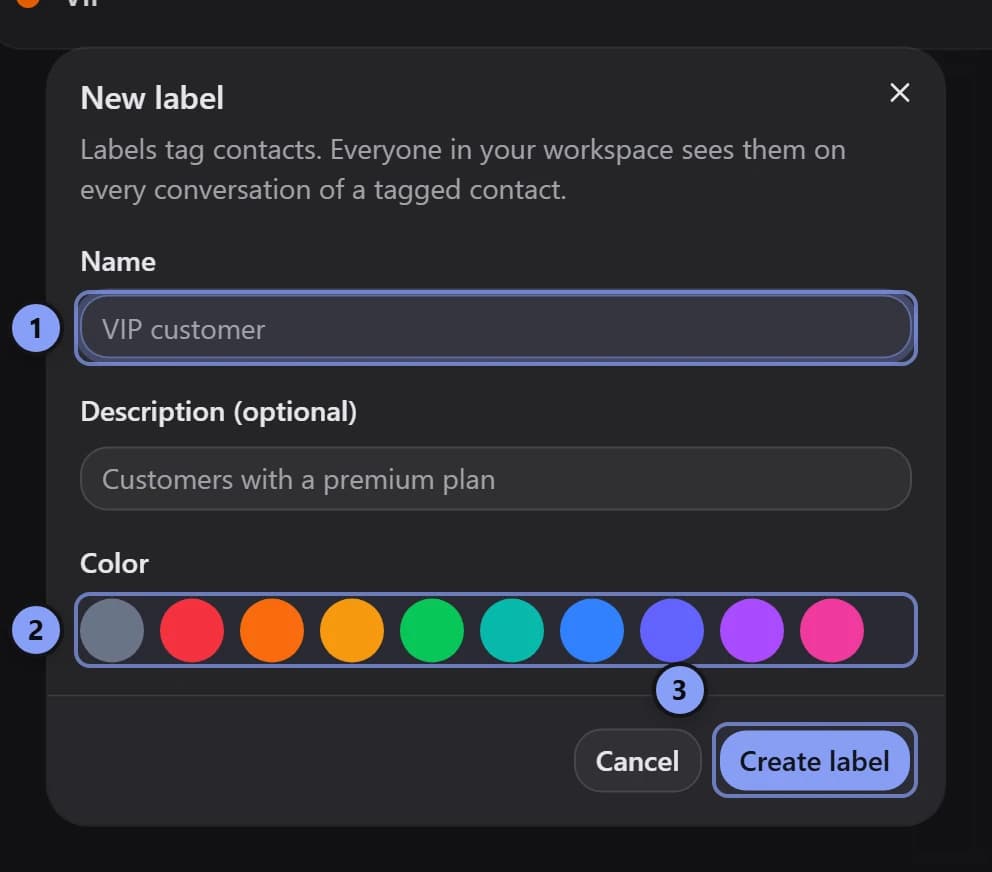The height and width of the screenshot is (872, 992).
Task: Focus the Description (optional) field
Action: coord(495,478)
